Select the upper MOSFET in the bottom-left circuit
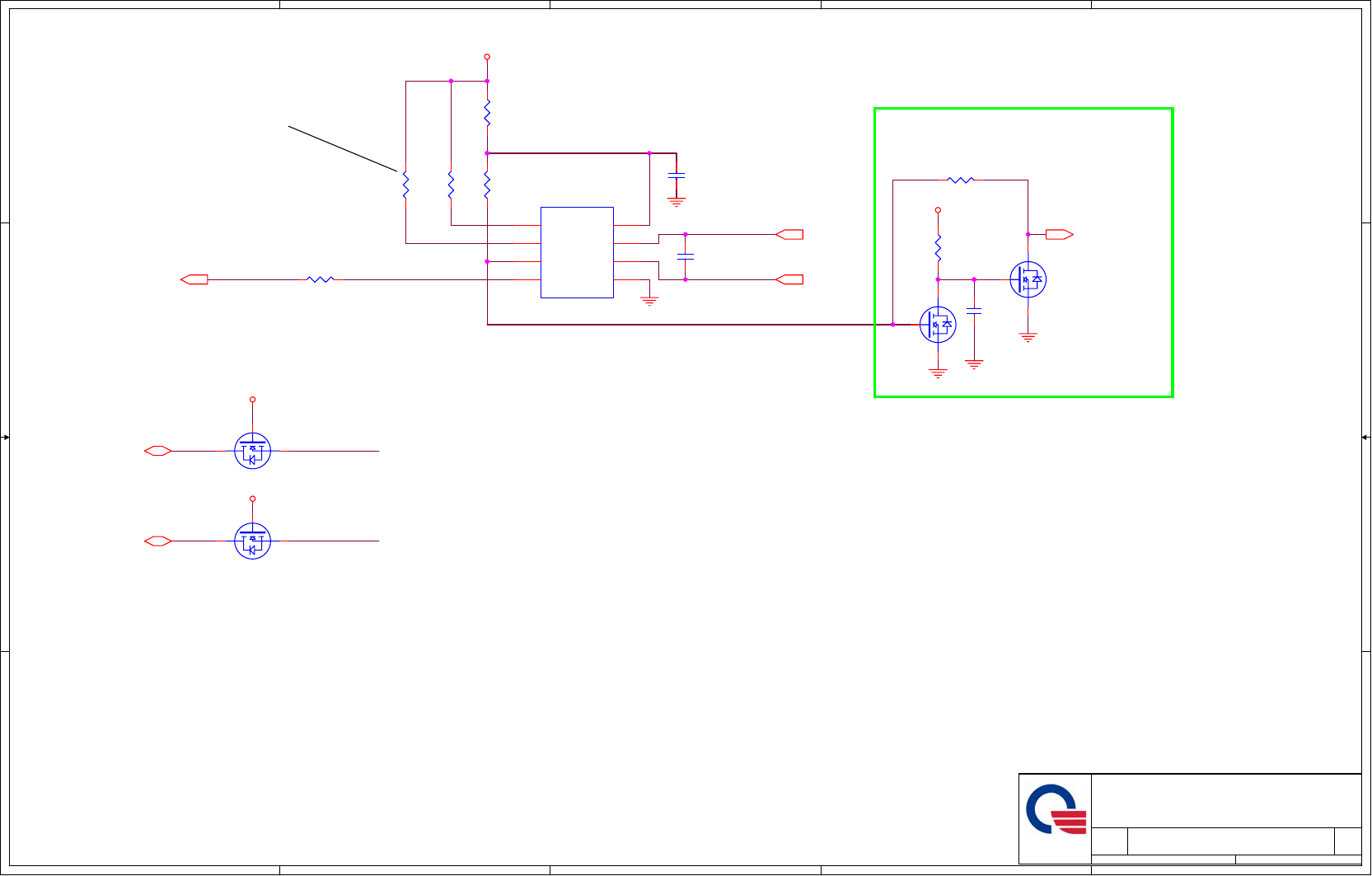 (x=252, y=451)
